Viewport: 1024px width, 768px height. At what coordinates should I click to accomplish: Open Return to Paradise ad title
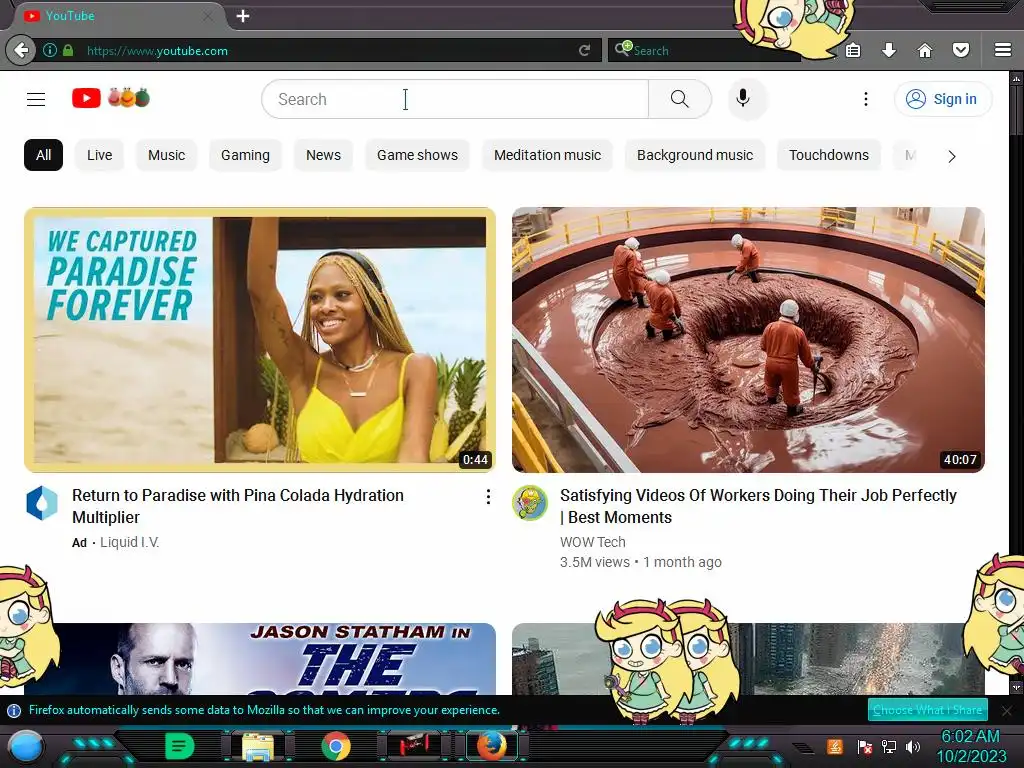coord(238,506)
